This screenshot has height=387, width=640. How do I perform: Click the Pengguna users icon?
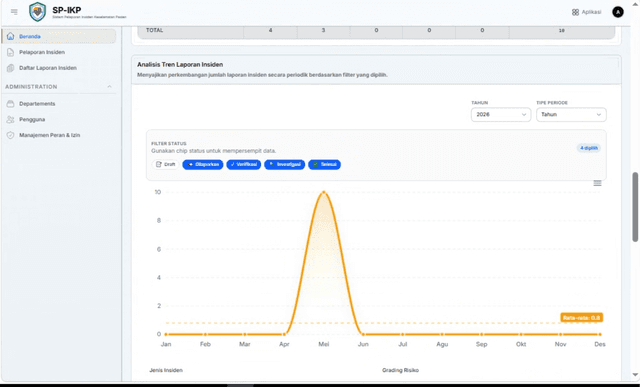point(11,119)
